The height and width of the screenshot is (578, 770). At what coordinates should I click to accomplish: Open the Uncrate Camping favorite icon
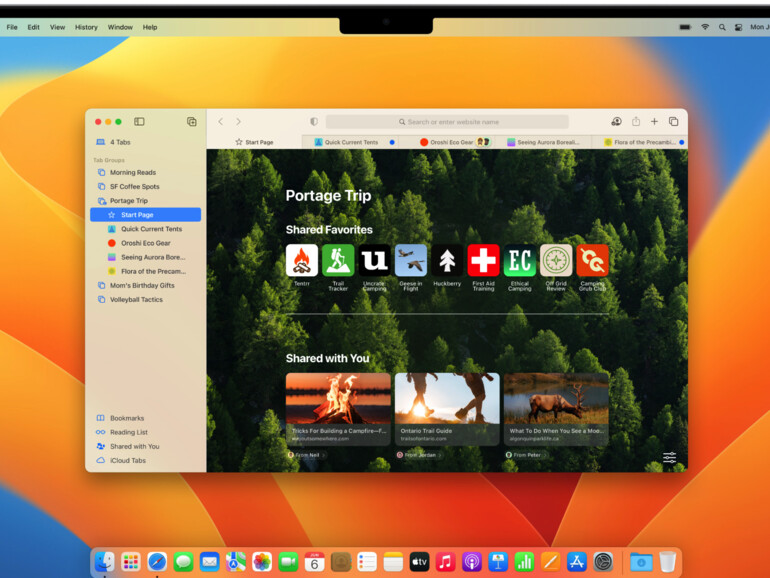374,260
